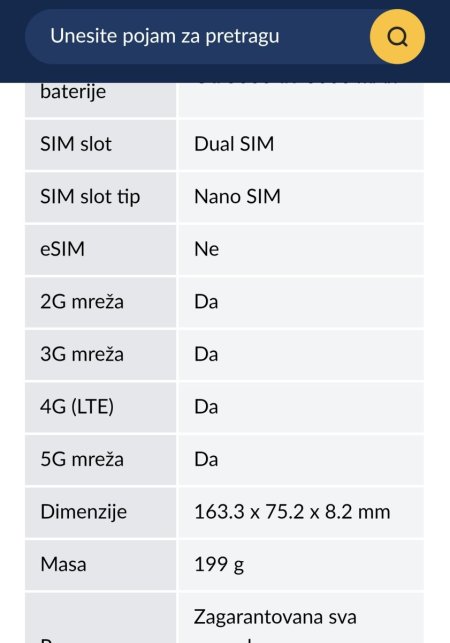Select the '5G mreža' label

click(x=82, y=459)
